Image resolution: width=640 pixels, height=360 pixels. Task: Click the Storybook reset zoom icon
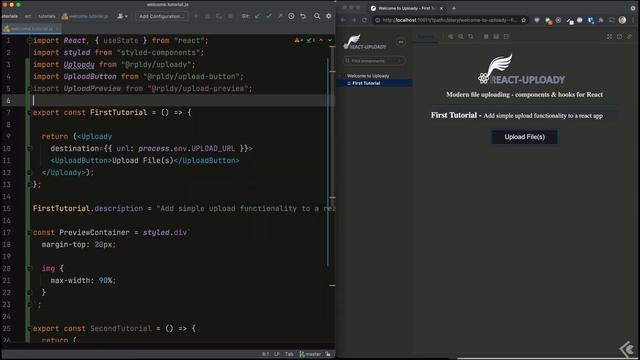(x=471, y=37)
